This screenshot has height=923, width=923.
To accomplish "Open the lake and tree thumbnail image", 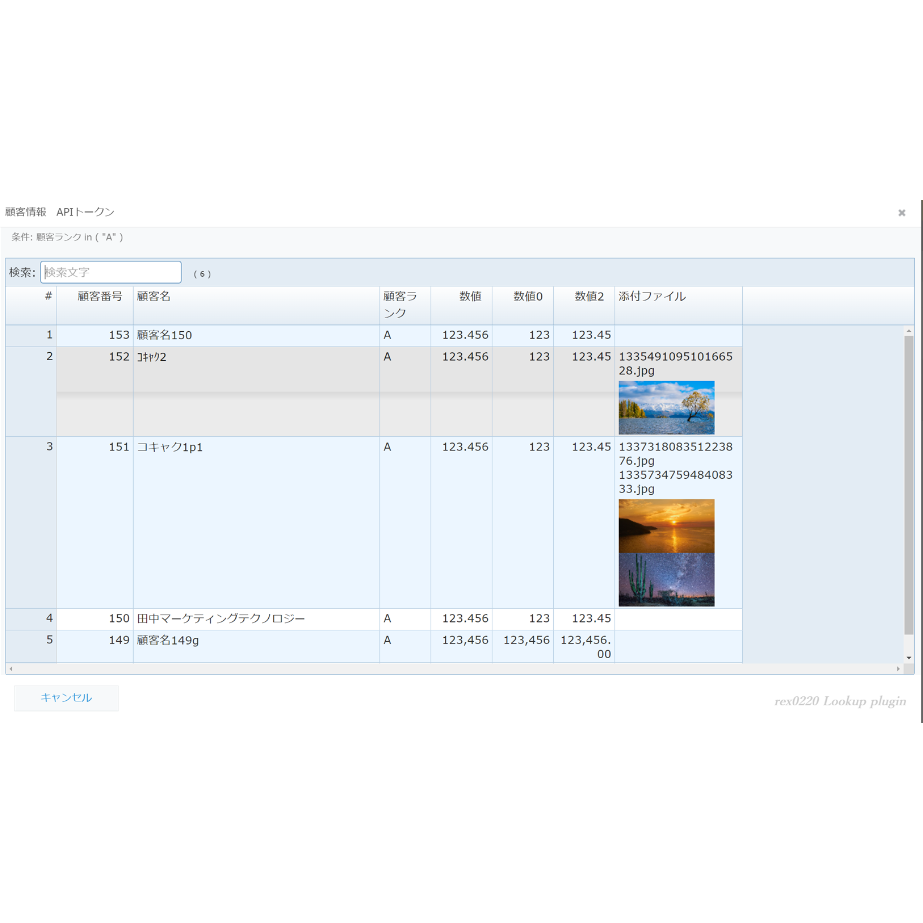I will click(x=666, y=407).
